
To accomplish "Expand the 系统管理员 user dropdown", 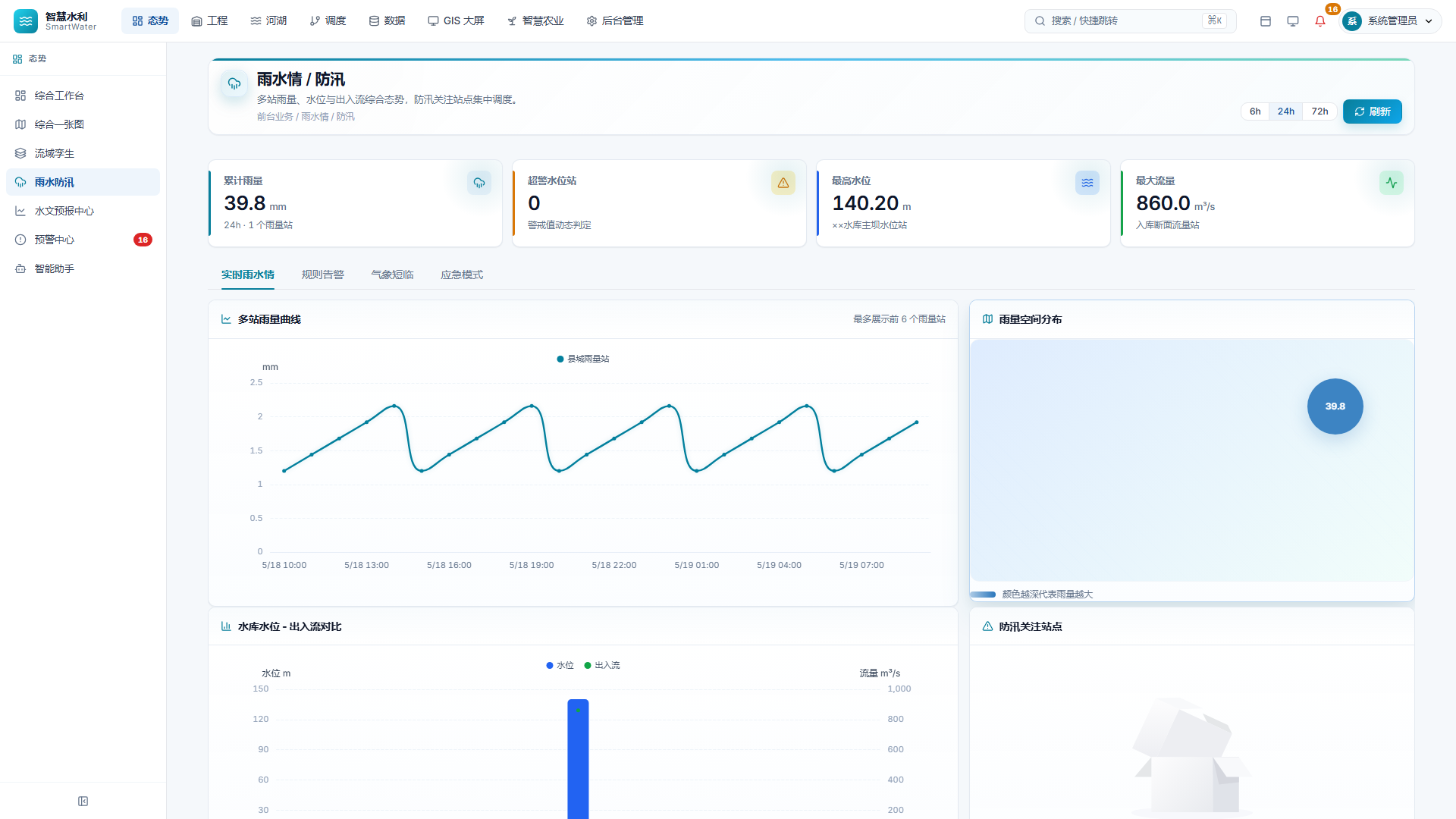I will click(x=1391, y=21).
